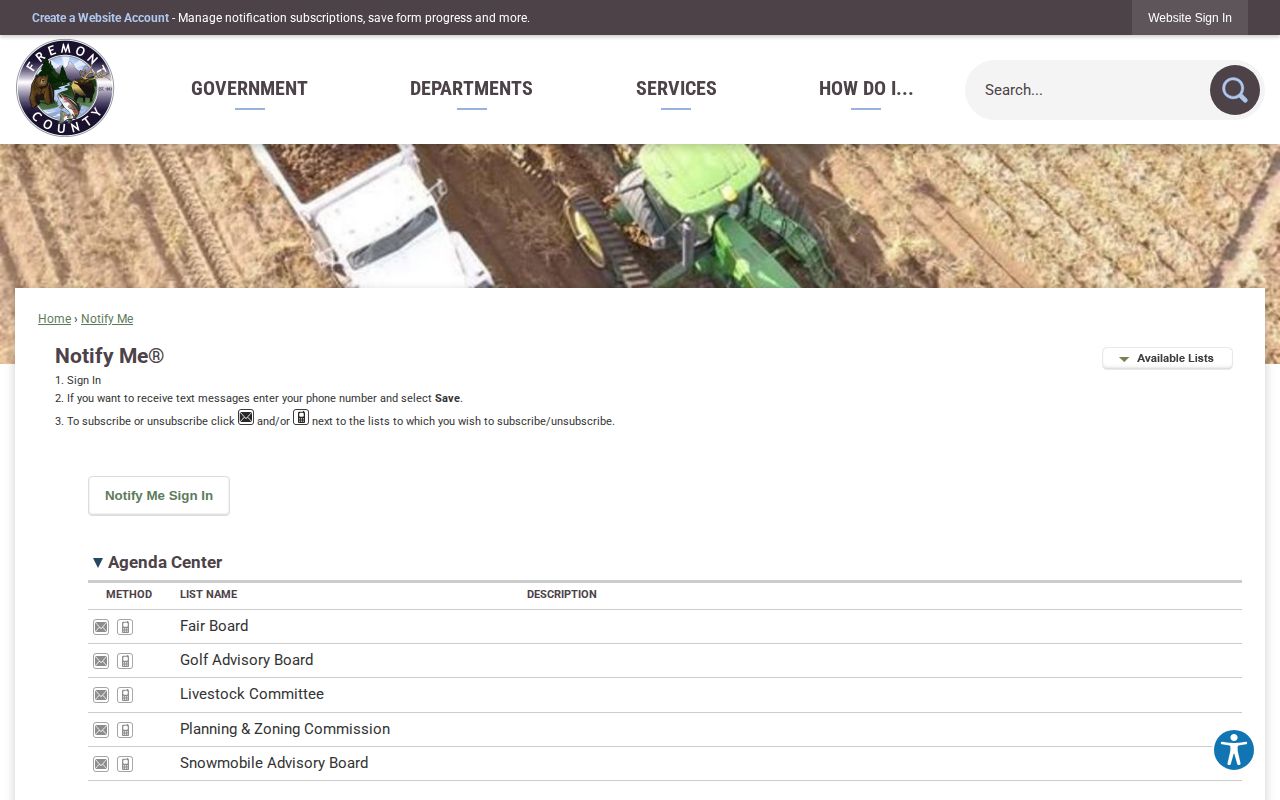
Task: Subscribe by email to Planning & Zoning Commission
Action: (x=101, y=730)
